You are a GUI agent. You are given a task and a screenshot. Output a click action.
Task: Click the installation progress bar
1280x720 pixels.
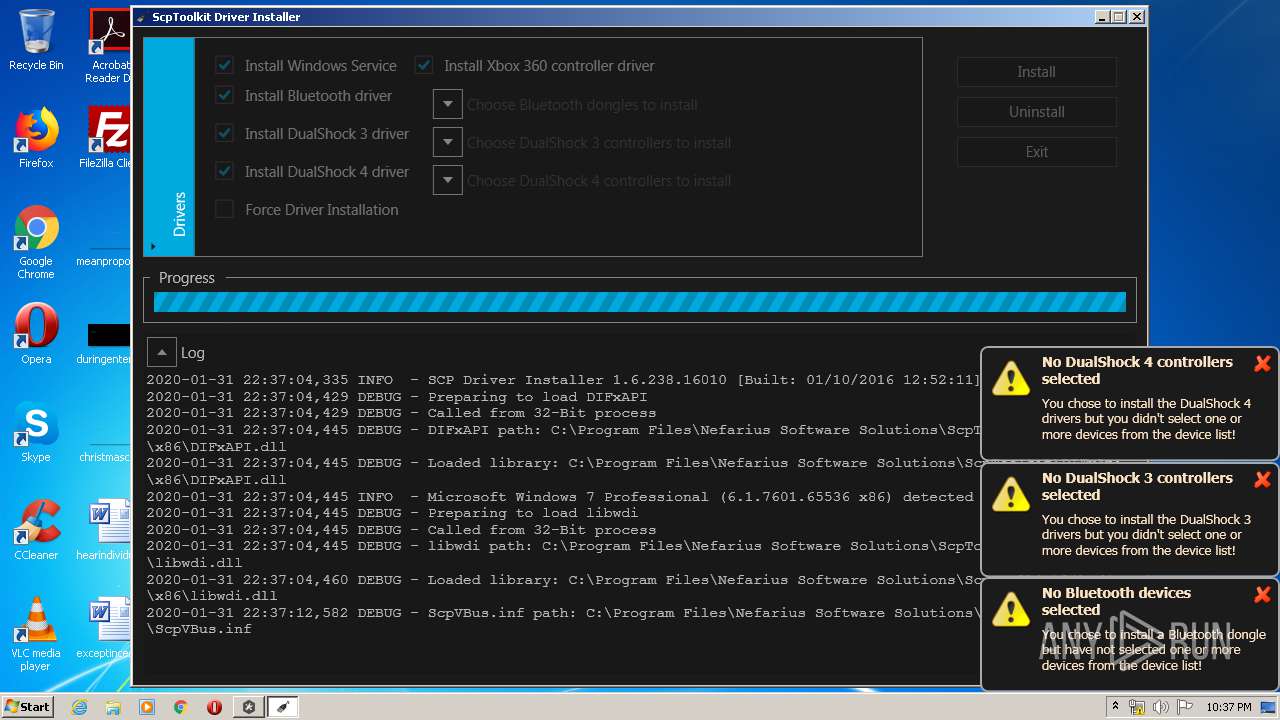(x=640, y=302)
